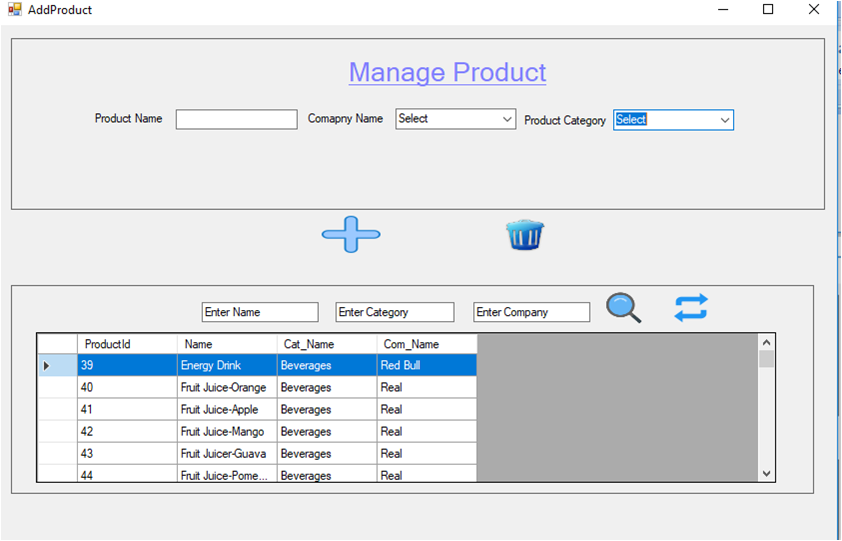Click the magnifying glass search icon
This screenshot has height=541, width=842.
coord(623,308)
